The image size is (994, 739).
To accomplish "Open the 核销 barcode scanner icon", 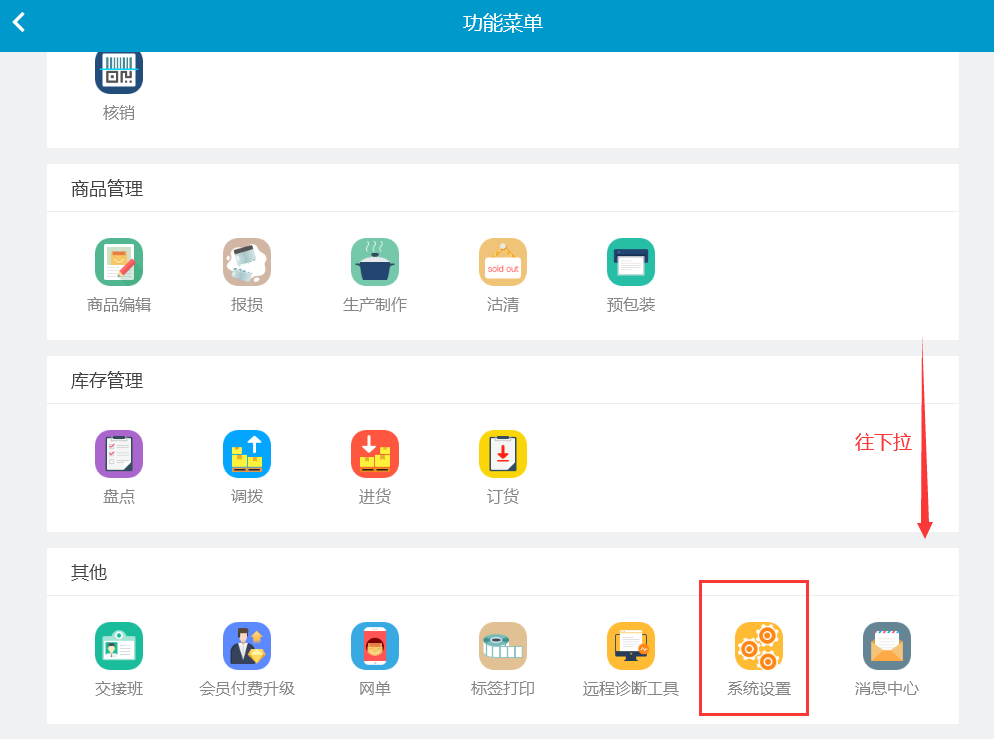I will click(119, 72).
